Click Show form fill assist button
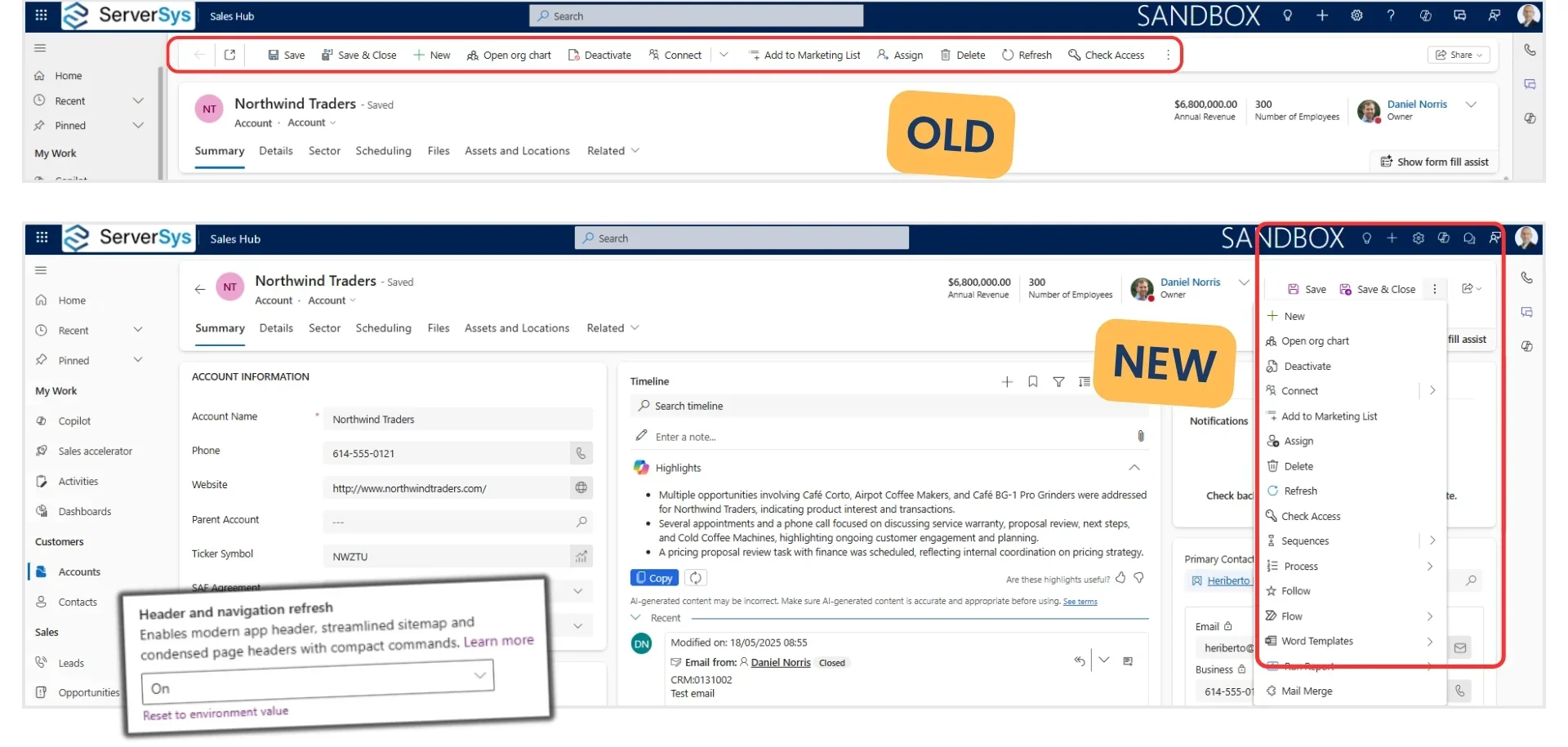This screenshot has width=1568, height=747. [1434, 162]
